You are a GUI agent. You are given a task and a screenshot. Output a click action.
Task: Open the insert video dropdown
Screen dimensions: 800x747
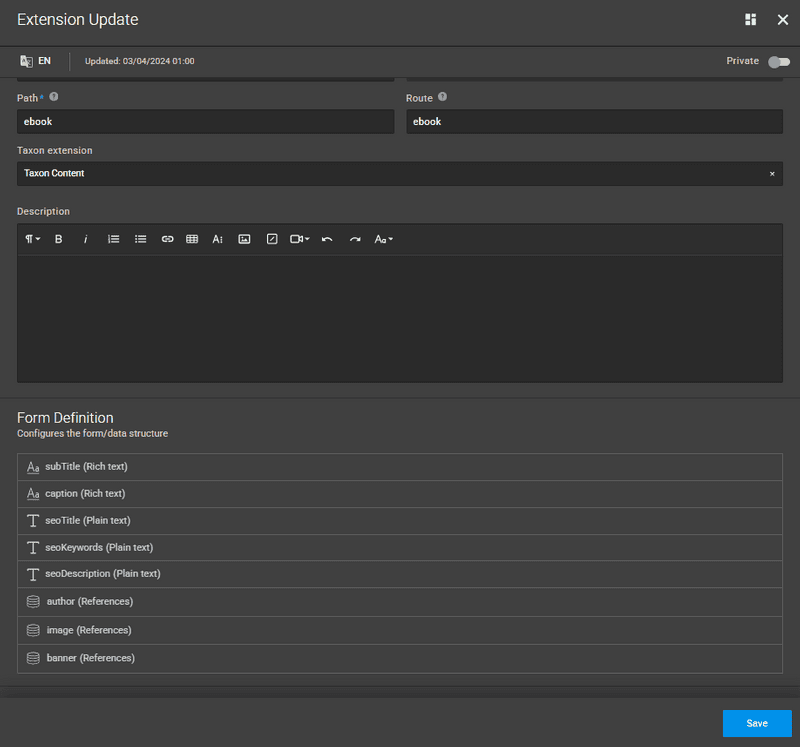click(299, 239)
